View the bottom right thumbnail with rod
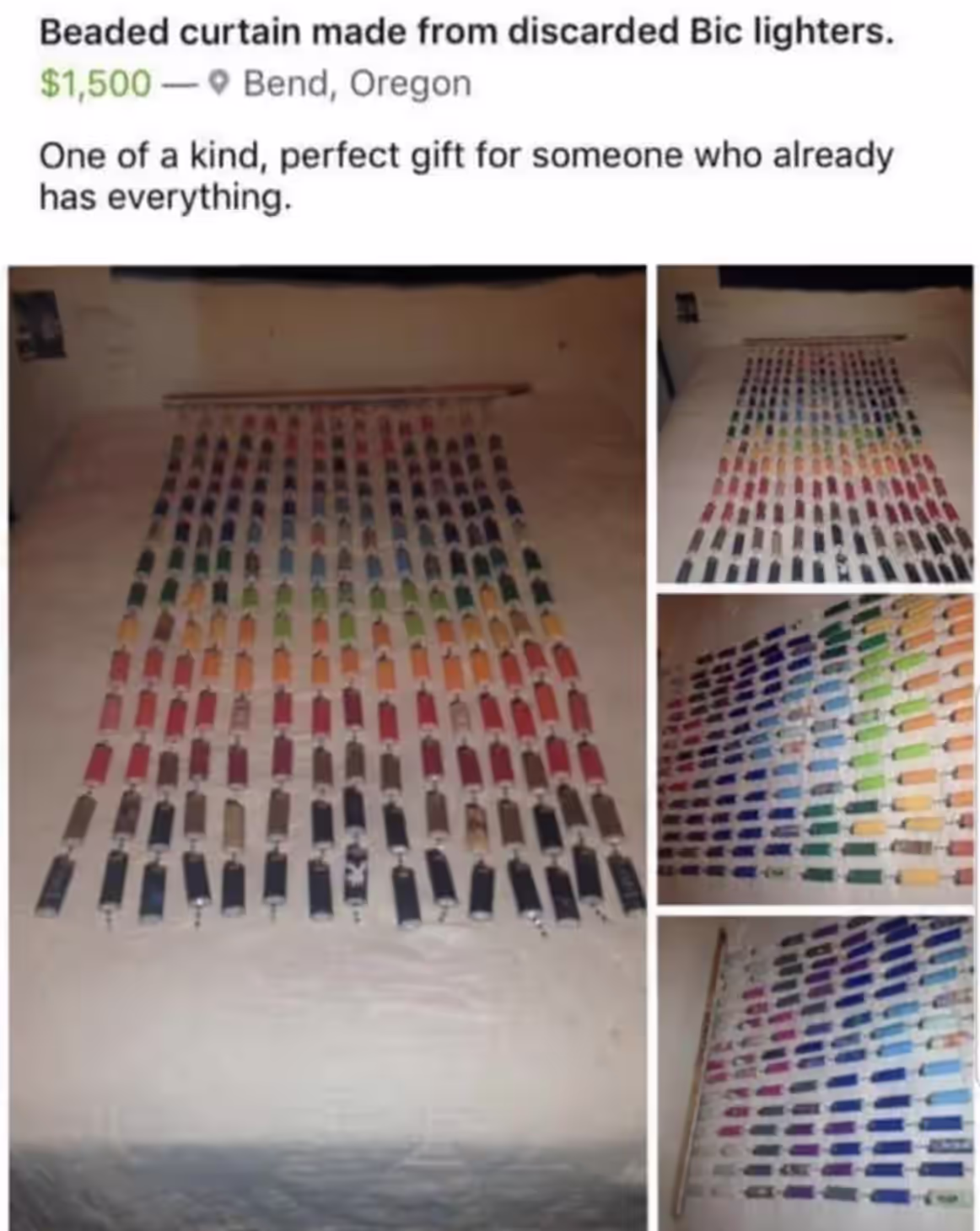This screenshot has height=1231, width=980. pos(815,1072)
